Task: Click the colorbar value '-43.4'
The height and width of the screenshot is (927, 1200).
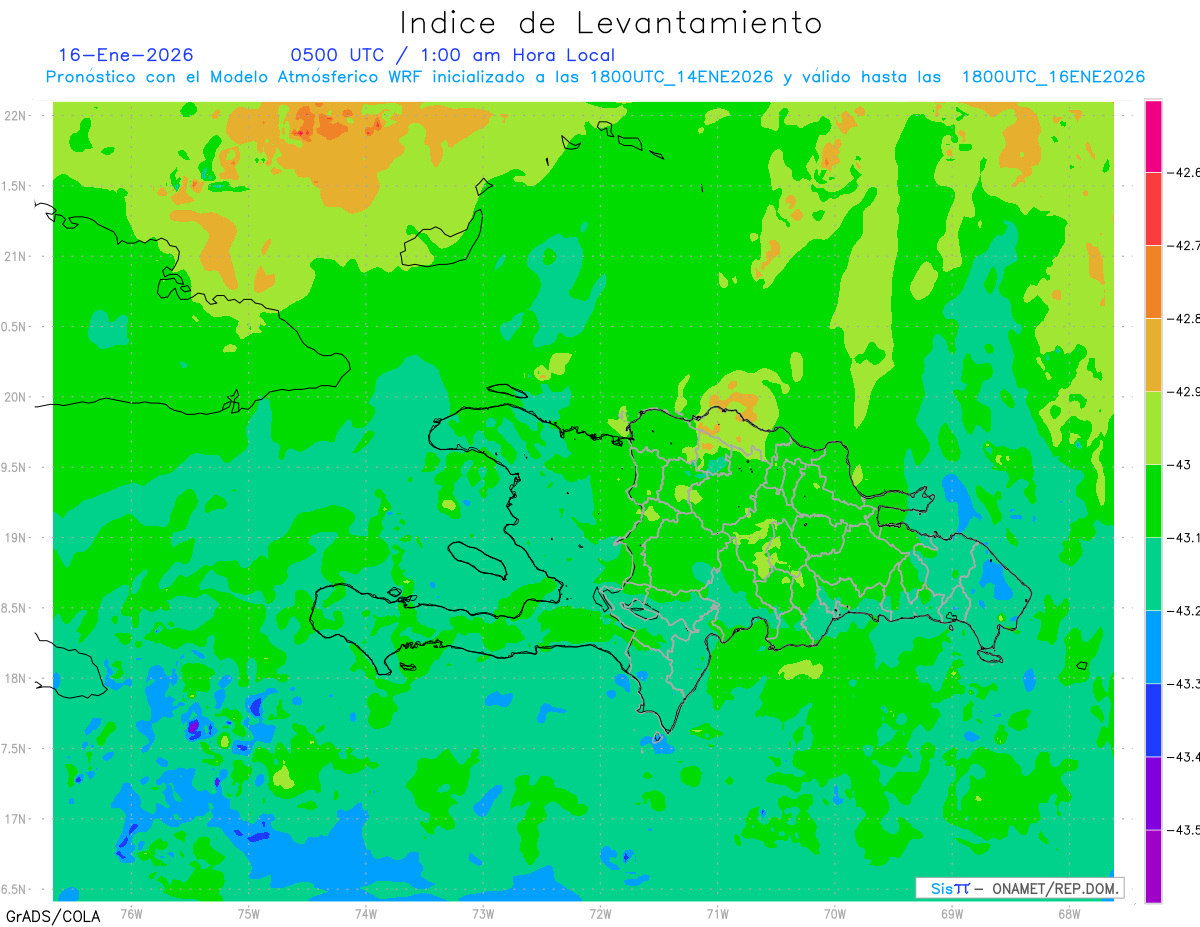Action: point(1184,757)
